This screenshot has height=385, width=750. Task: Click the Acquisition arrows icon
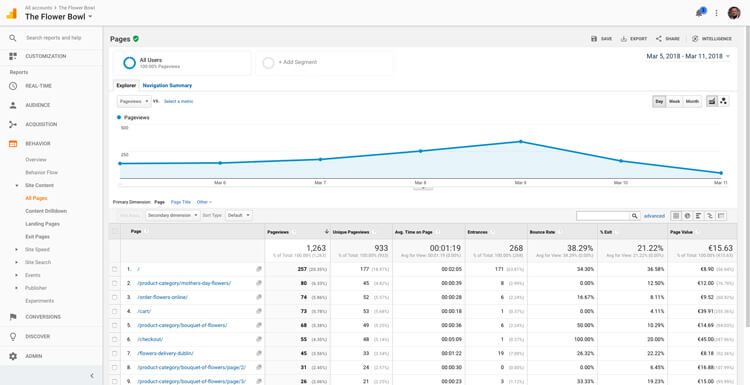point(13,124)
